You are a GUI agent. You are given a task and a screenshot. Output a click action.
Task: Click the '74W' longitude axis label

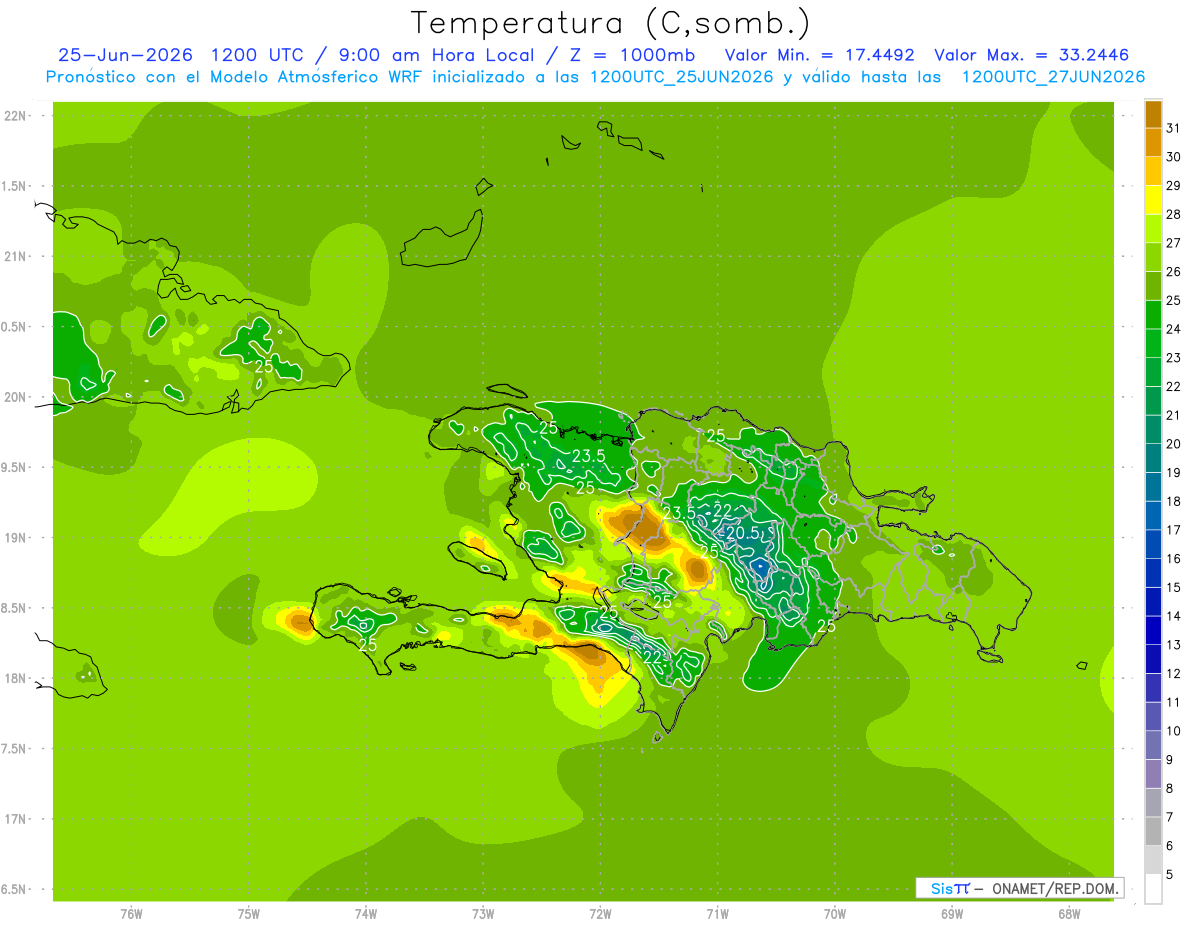(x=366, y=914)
